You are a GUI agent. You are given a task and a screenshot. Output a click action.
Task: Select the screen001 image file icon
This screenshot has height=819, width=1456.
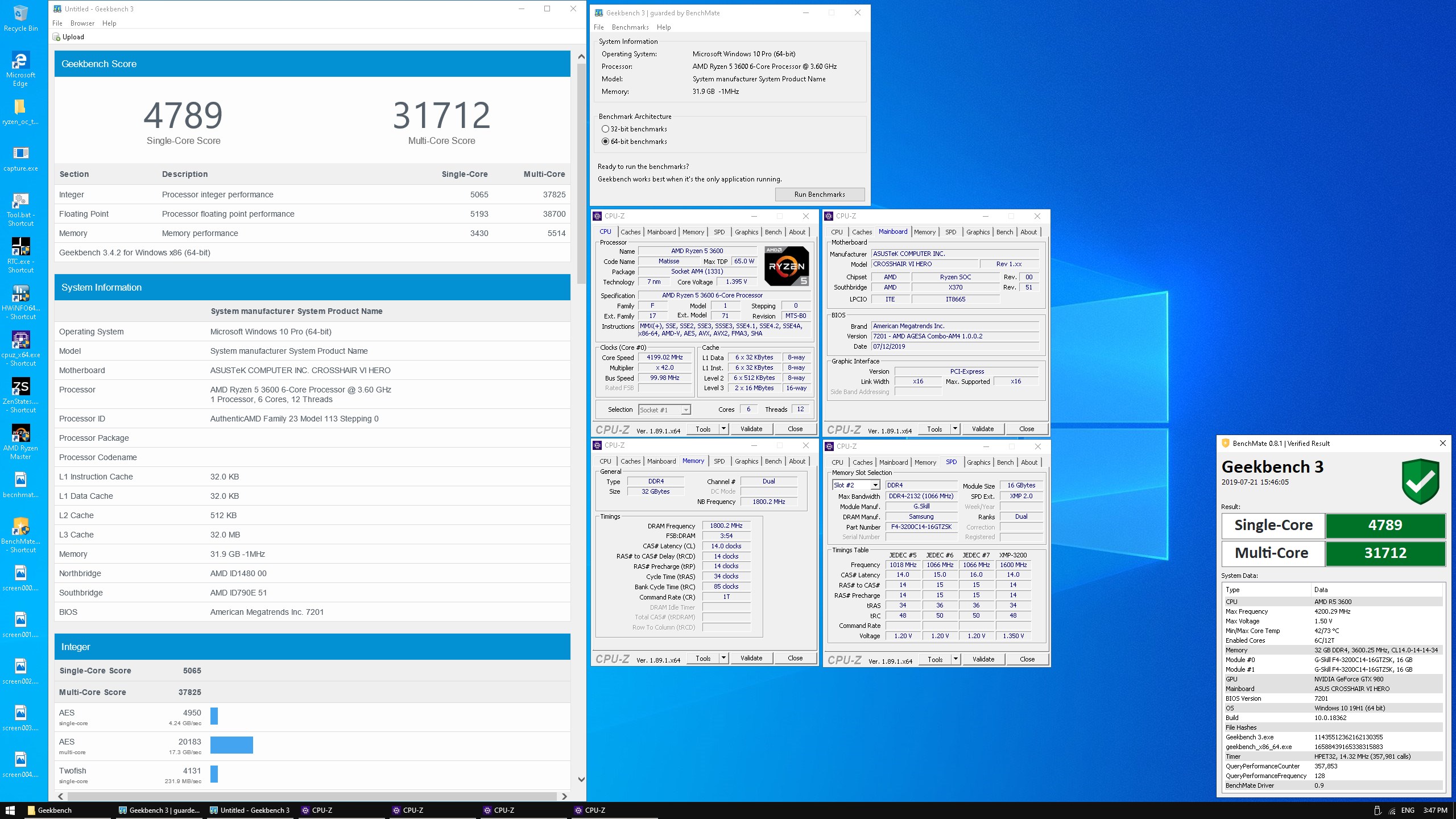(x=20, y=625)
